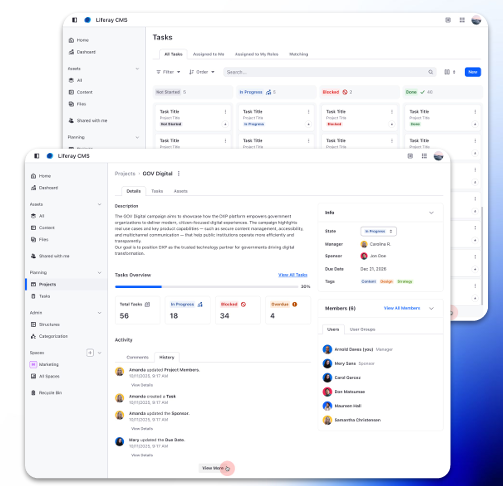Switch to the project Assets tab
The image size is (503, 486).
(x=181, y=191)
